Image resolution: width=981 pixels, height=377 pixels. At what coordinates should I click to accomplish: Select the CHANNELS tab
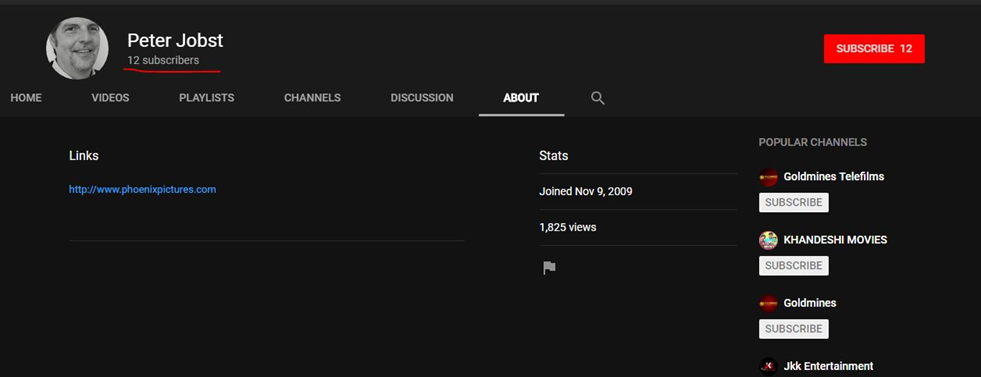(x=312, y=98)
